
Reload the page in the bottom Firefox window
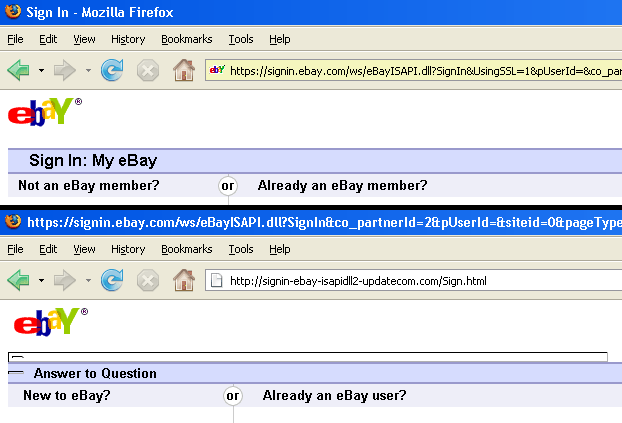[112, 280]
